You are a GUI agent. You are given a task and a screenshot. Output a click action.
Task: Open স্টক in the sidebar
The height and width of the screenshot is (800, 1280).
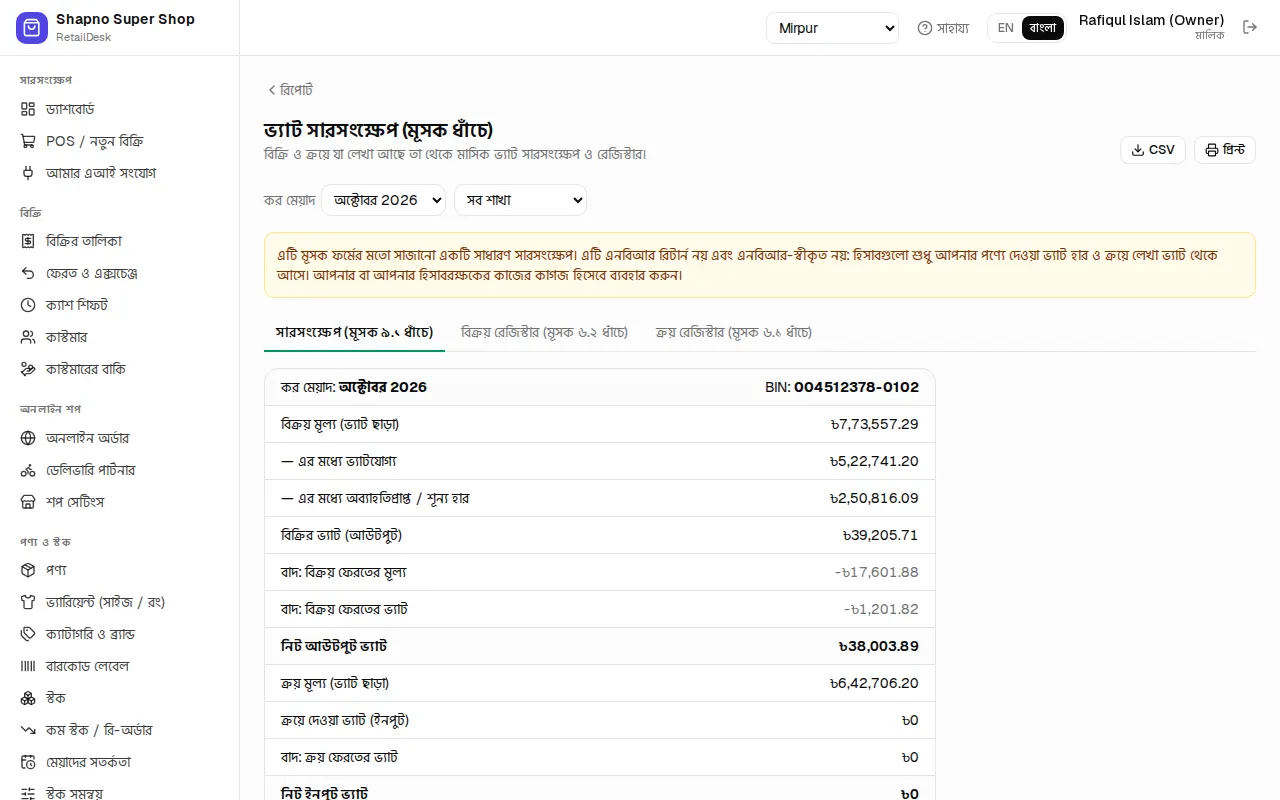click(x=120, y=698)
